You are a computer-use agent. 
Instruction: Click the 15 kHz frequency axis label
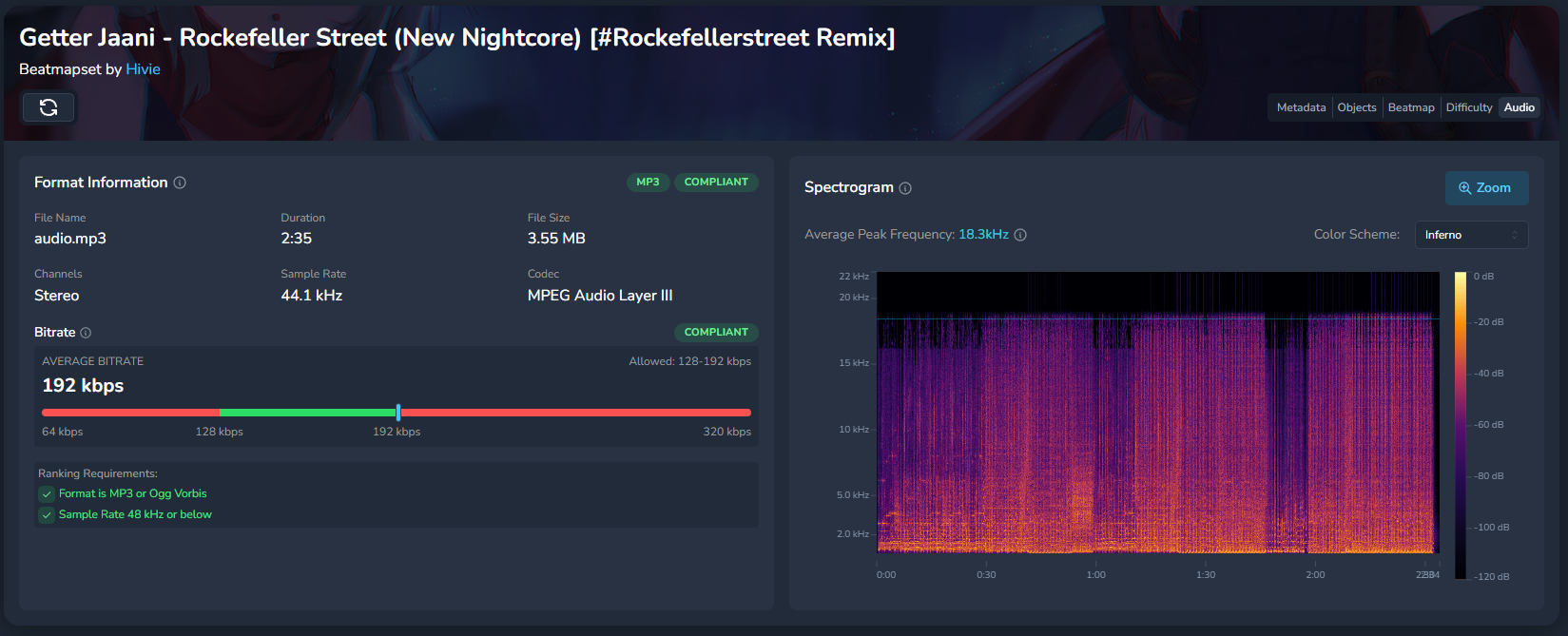point(854,363)
